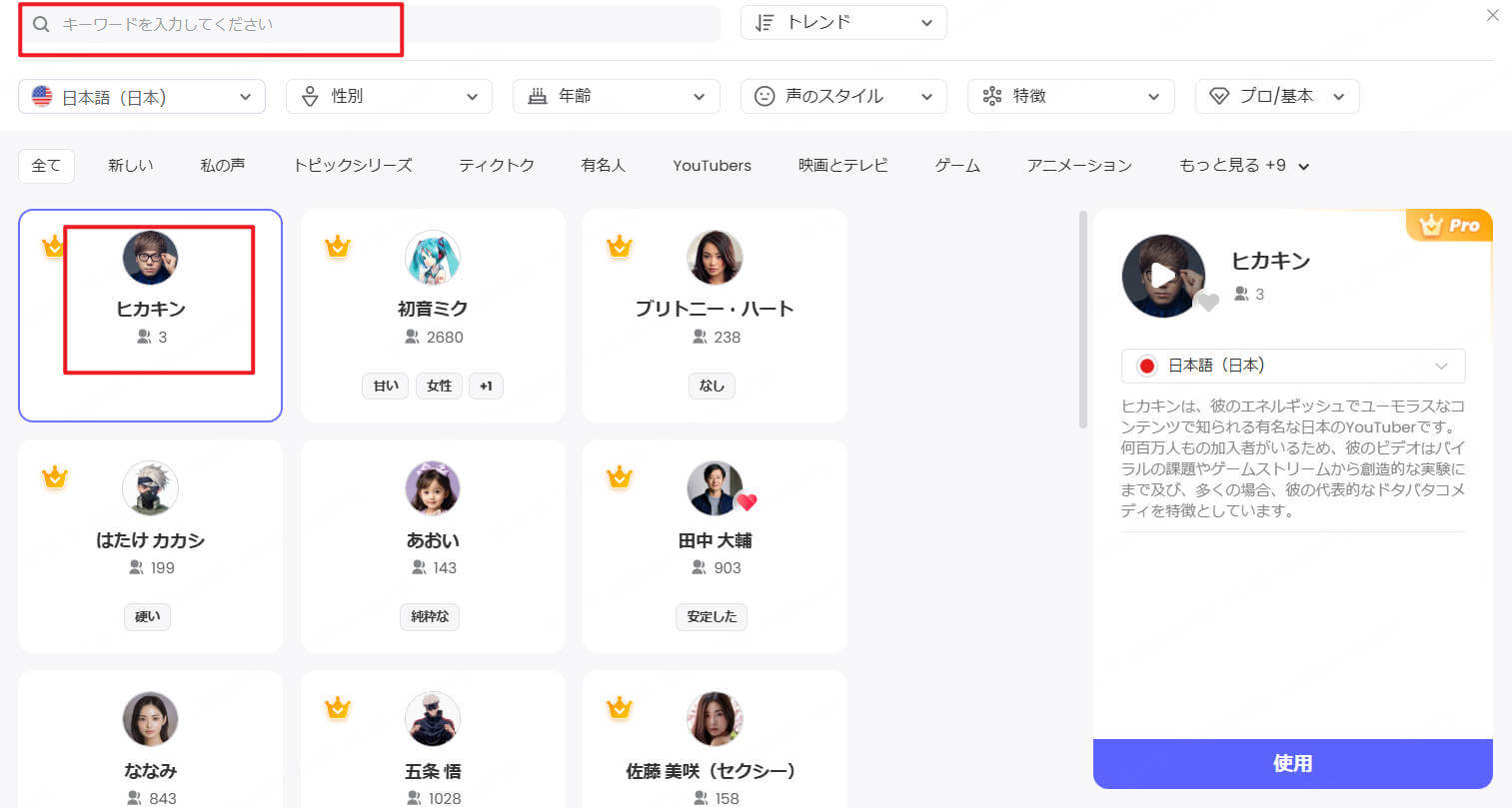
Task: Click the sort icon beside トレンド
Action: pyautogui.click(x=764, y=23)
